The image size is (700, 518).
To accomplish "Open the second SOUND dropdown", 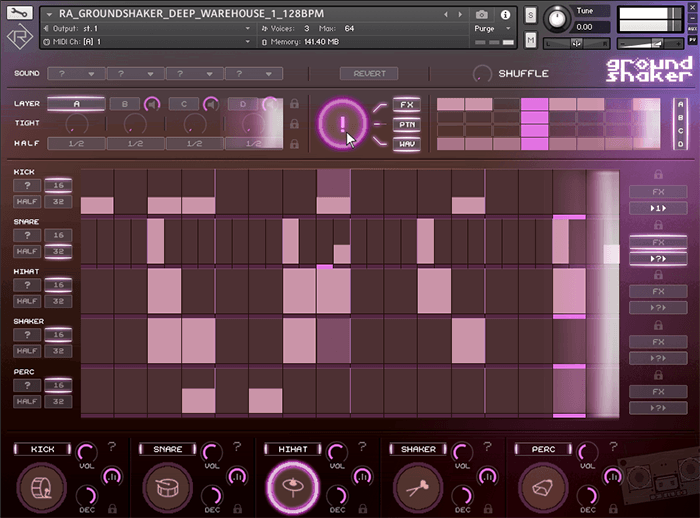I will 136,74.
